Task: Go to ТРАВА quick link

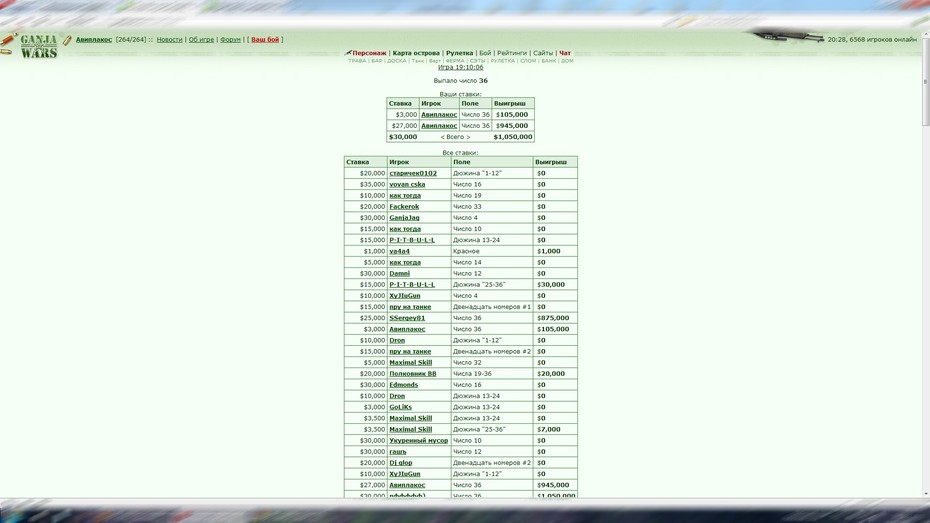Action: pos(357,61)
